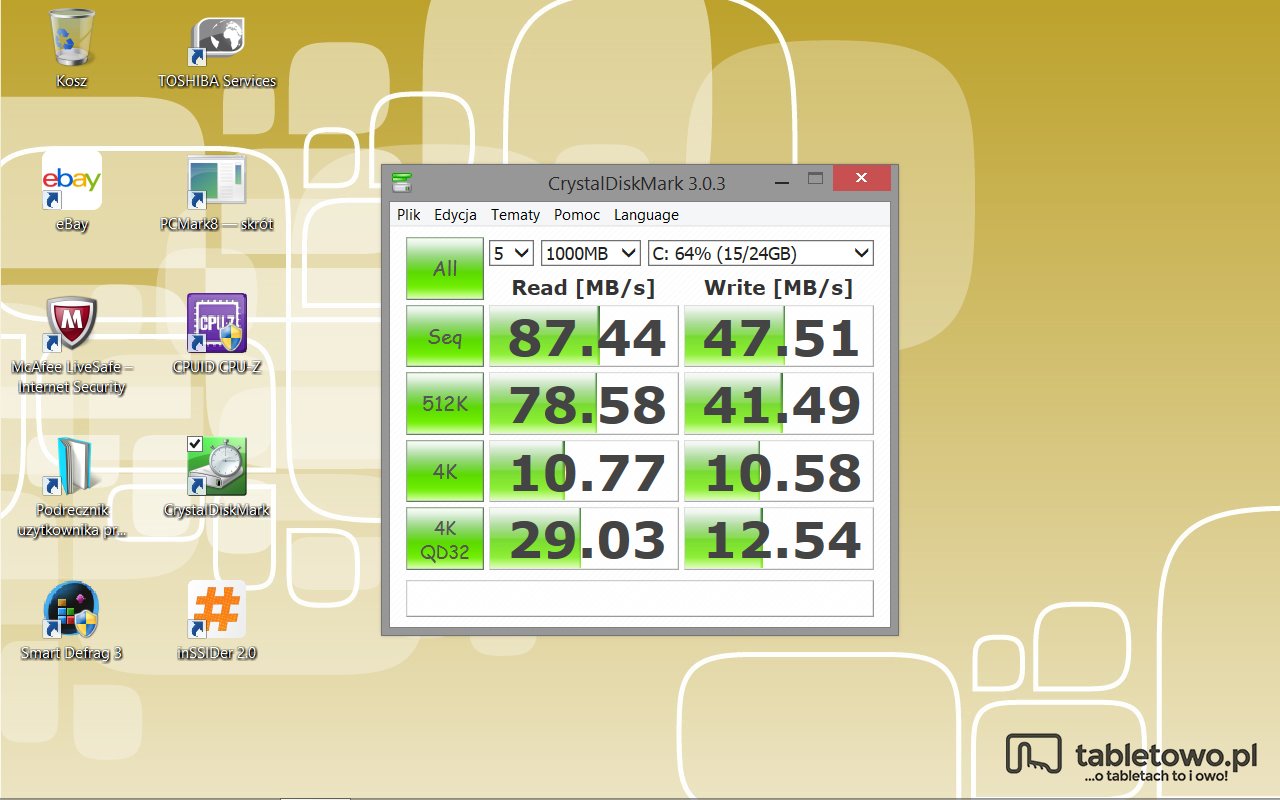Click the 512K read result 78.58
The height and width of the screenshot is (800, 1280).
(x=584, y=403)
